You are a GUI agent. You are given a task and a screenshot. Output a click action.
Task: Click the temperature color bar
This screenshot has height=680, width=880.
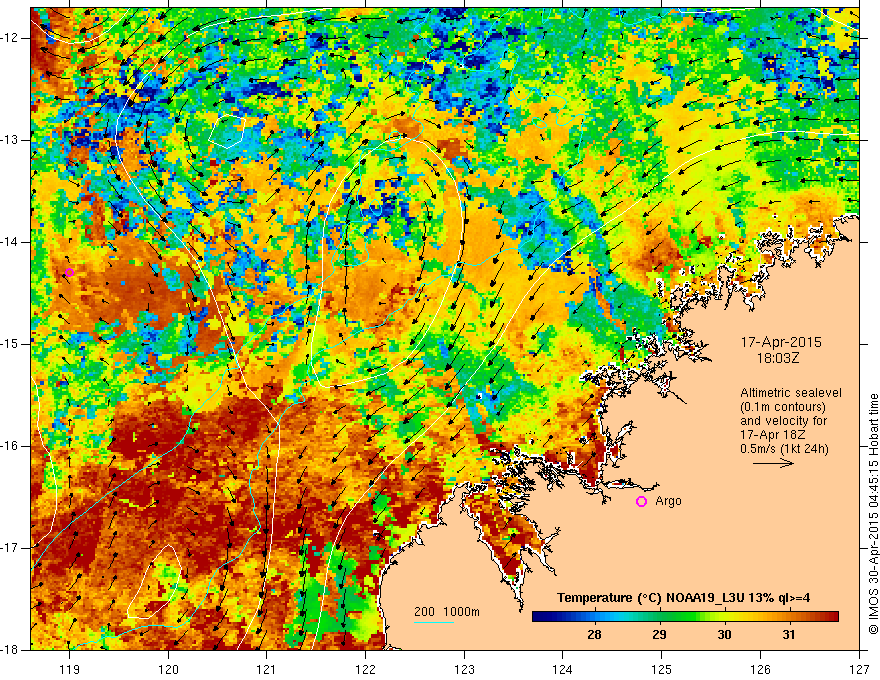coord(685,617)
